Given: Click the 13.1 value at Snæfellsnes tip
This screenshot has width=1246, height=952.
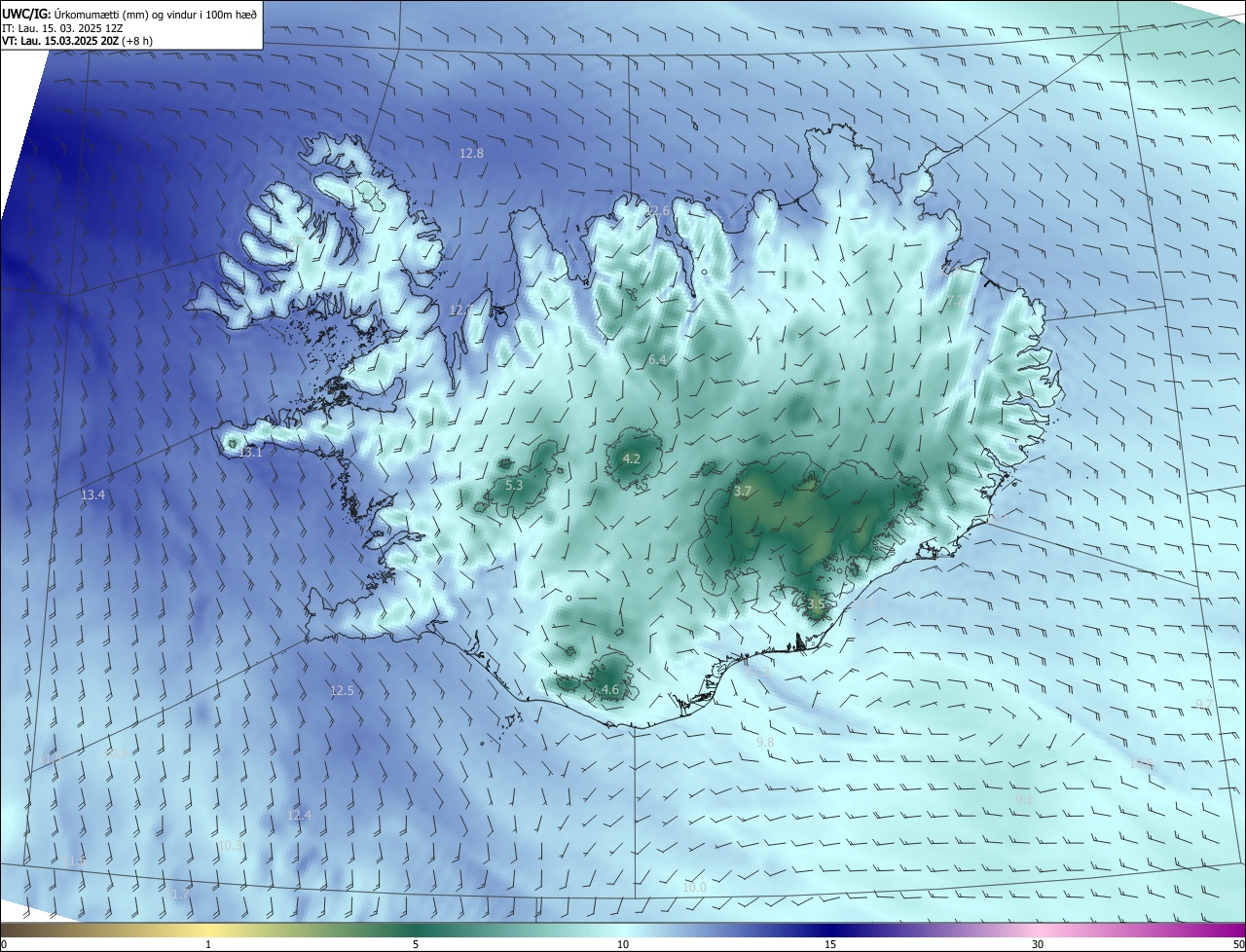Looking at the screenshot, I should click(x=251, y=453).
